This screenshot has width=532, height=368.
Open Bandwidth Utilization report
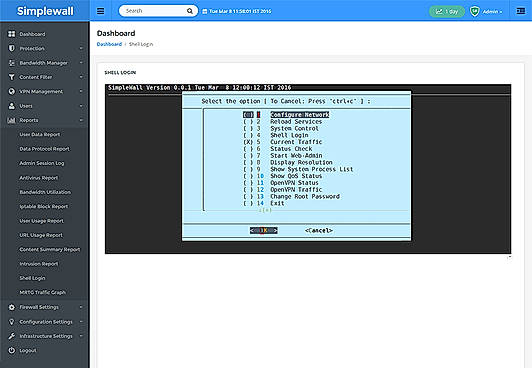(x=45, y=192)
